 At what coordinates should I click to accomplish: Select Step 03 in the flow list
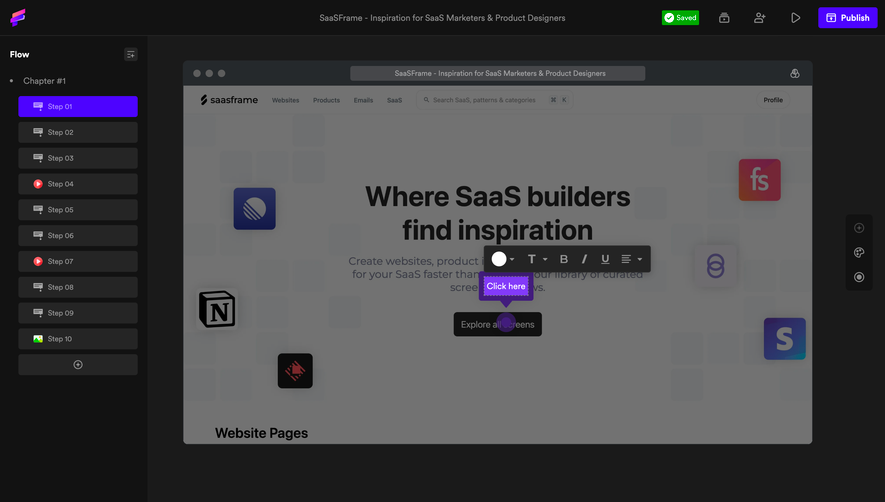(x=78, y=158)
